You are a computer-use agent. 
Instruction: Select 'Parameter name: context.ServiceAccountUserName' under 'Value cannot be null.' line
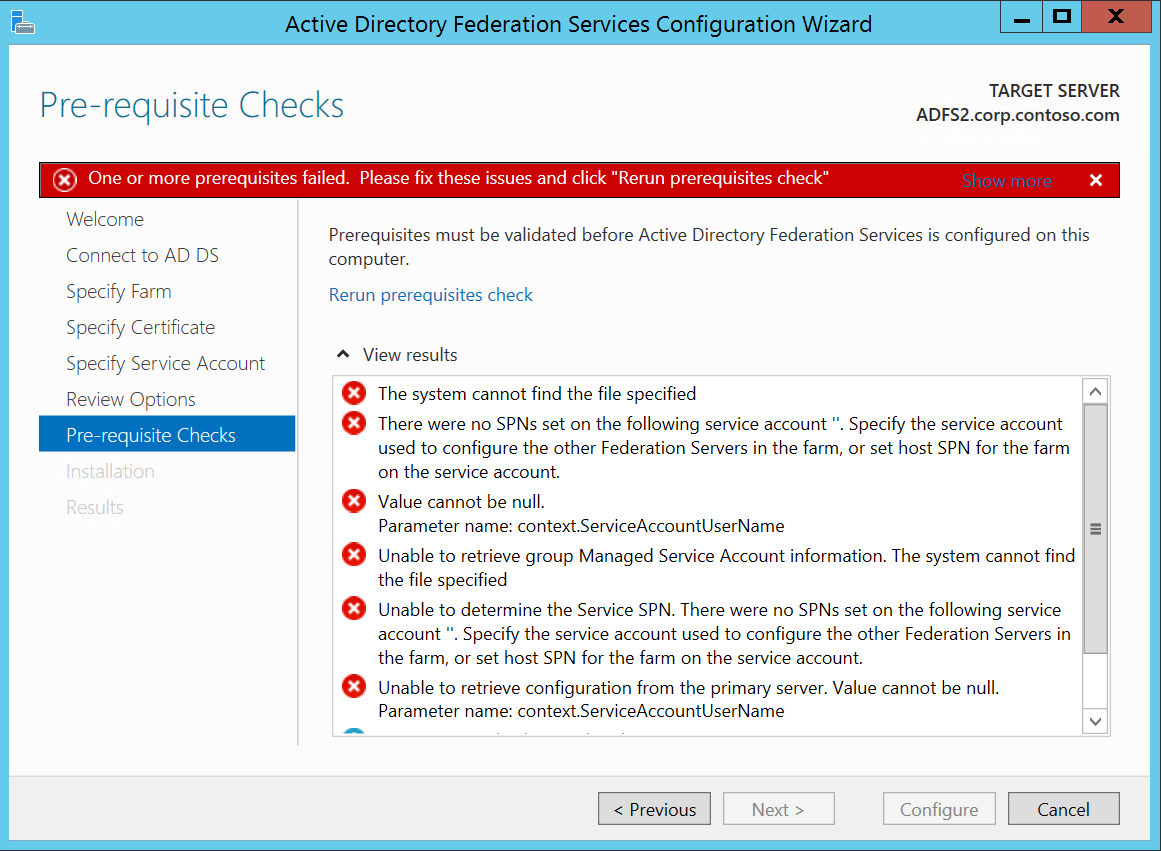(x=581, y=526)
